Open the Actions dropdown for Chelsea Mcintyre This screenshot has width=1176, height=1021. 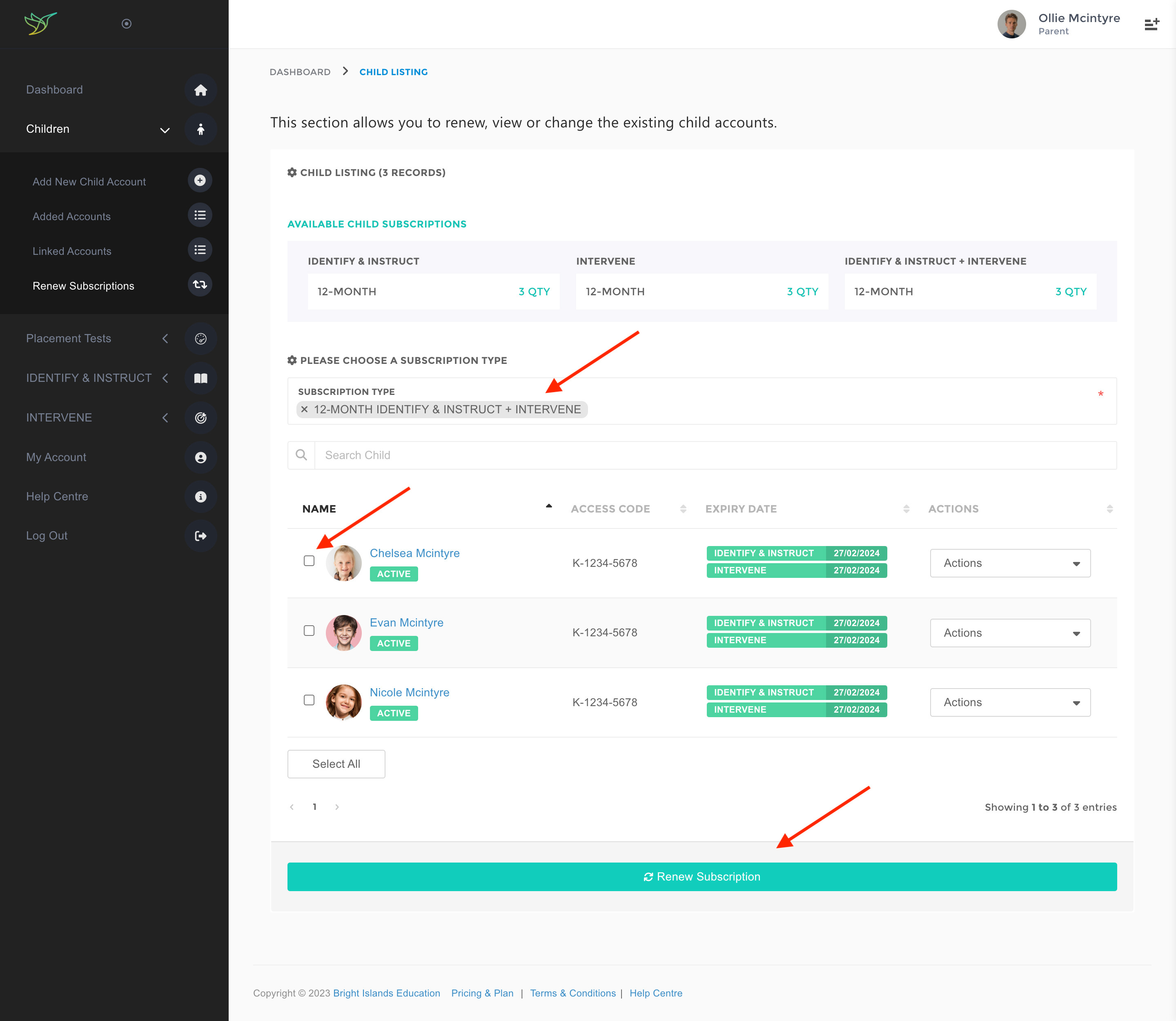coord(1010,563)
